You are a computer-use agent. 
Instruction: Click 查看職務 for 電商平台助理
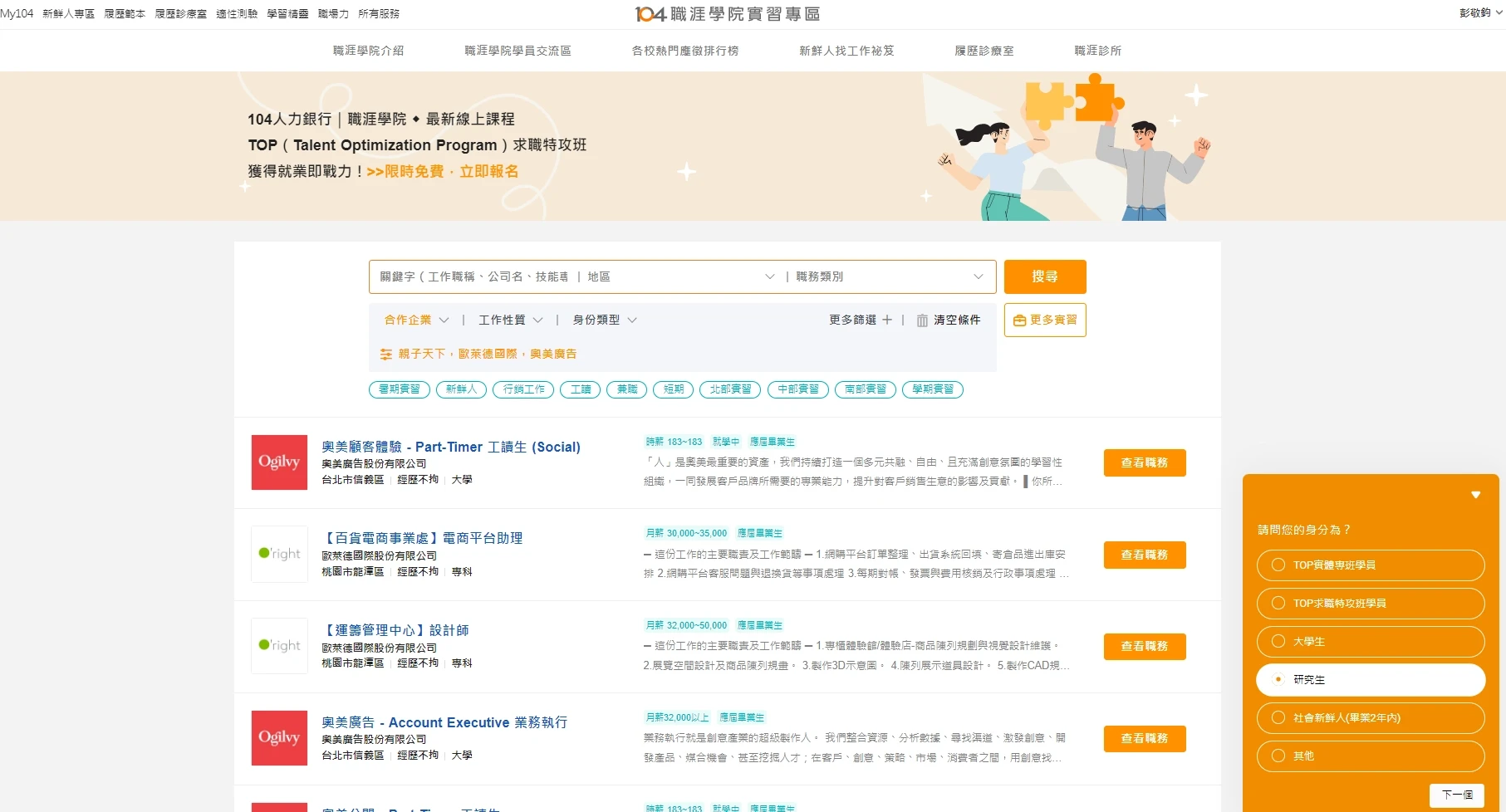coord(1145,555)
